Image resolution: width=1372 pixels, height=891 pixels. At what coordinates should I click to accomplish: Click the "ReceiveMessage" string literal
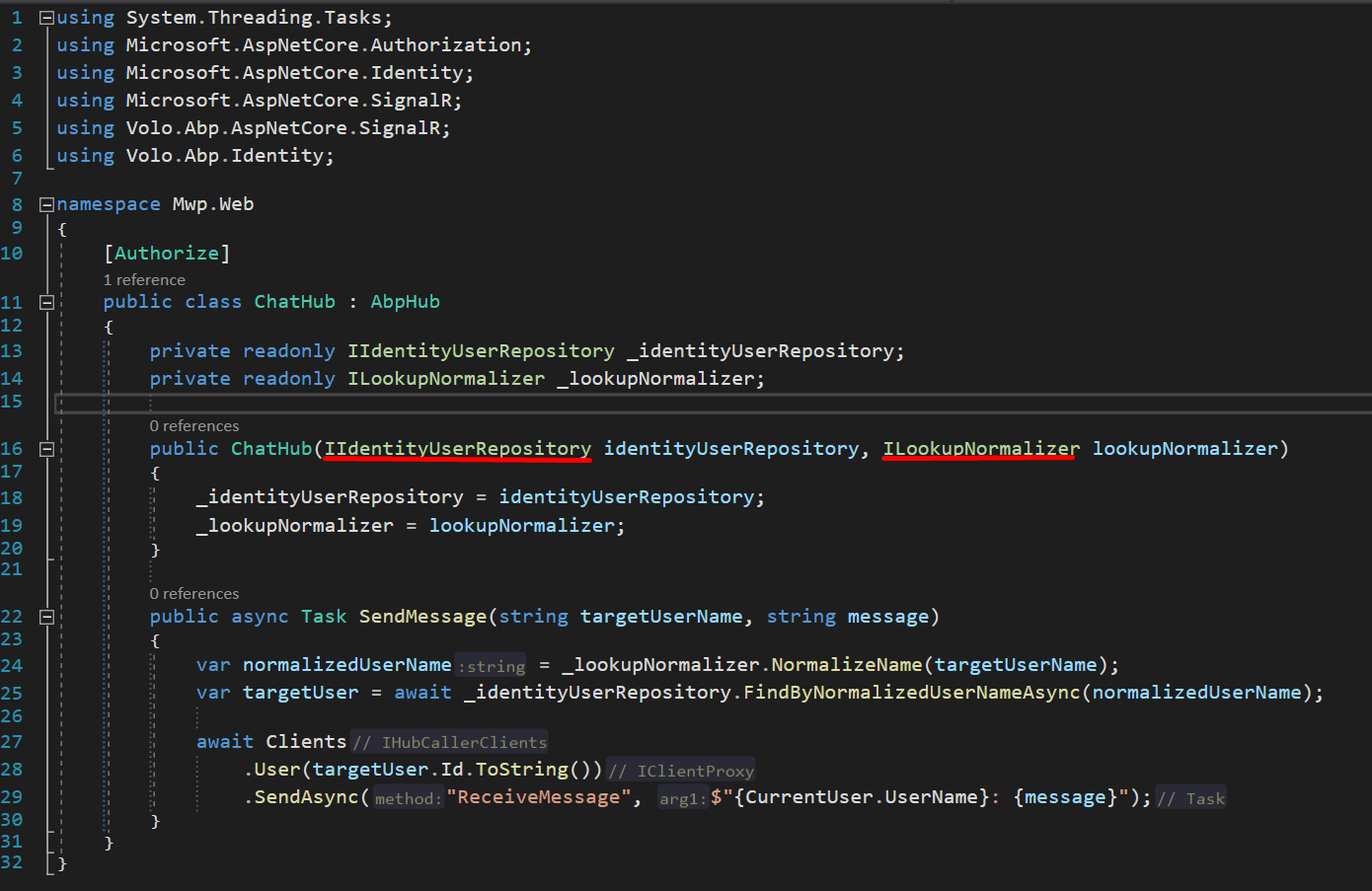click(x=538, y=797)
